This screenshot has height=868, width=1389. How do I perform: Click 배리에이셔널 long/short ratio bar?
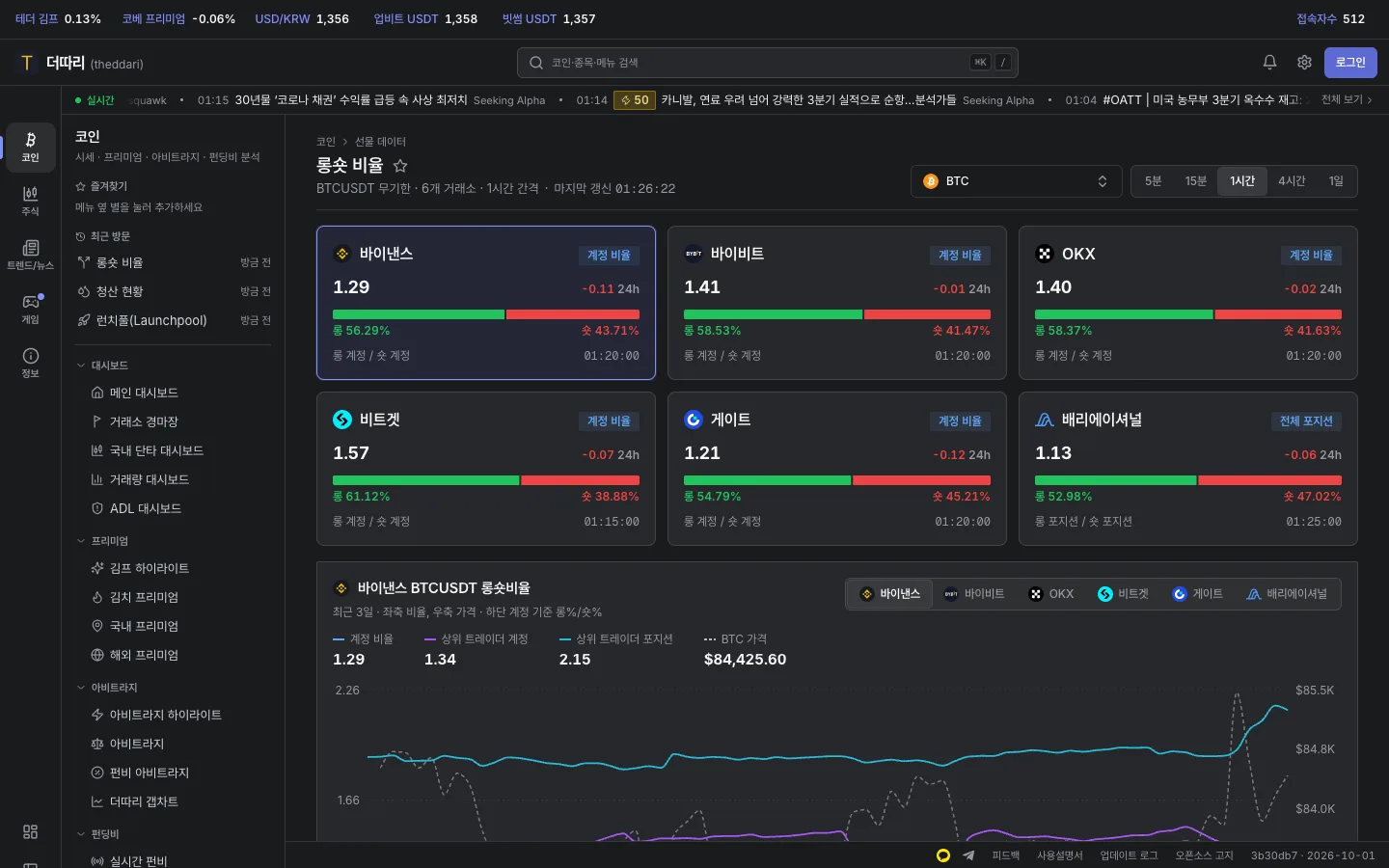(x=1188, y=480)
